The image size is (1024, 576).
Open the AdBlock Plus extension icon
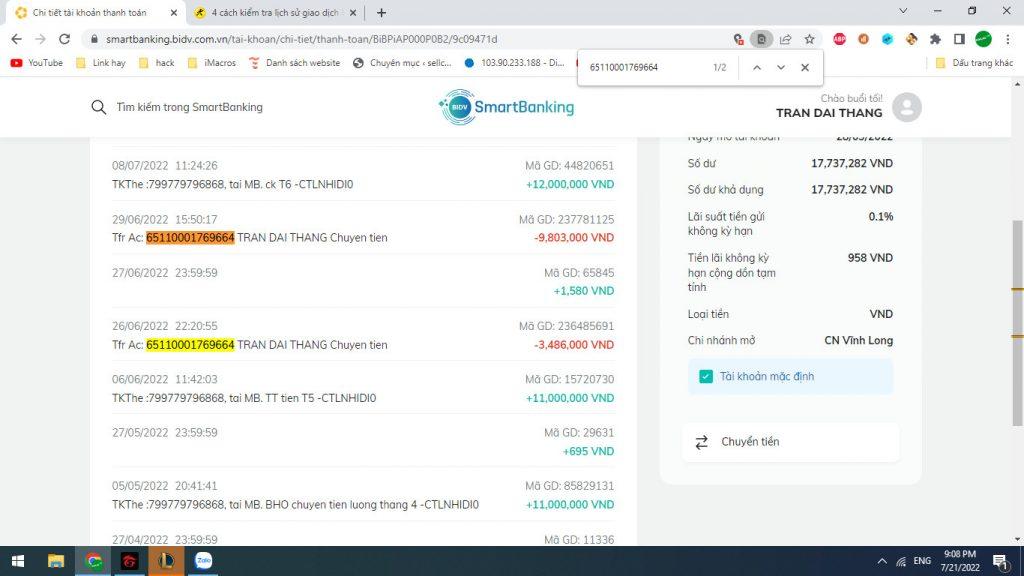point(839,39)
